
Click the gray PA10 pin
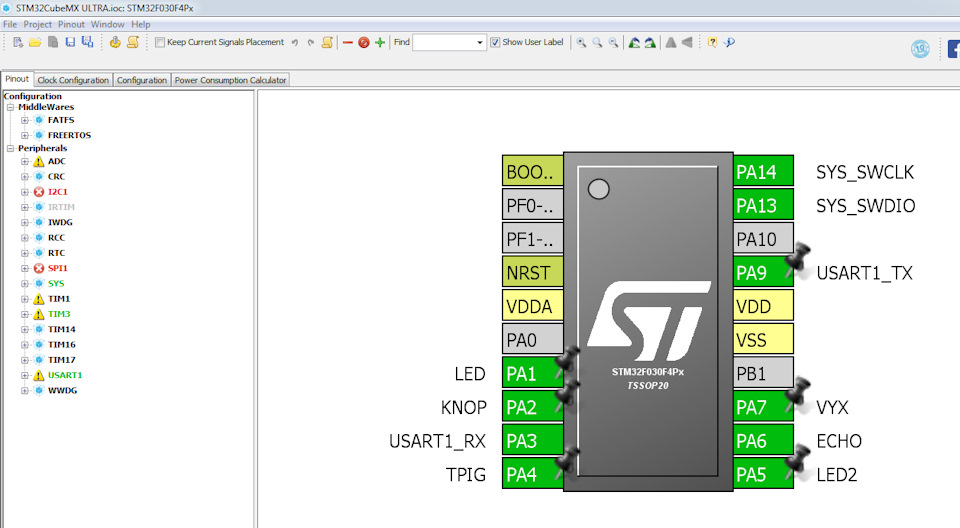pyautogui.click(x=763, y=239)
